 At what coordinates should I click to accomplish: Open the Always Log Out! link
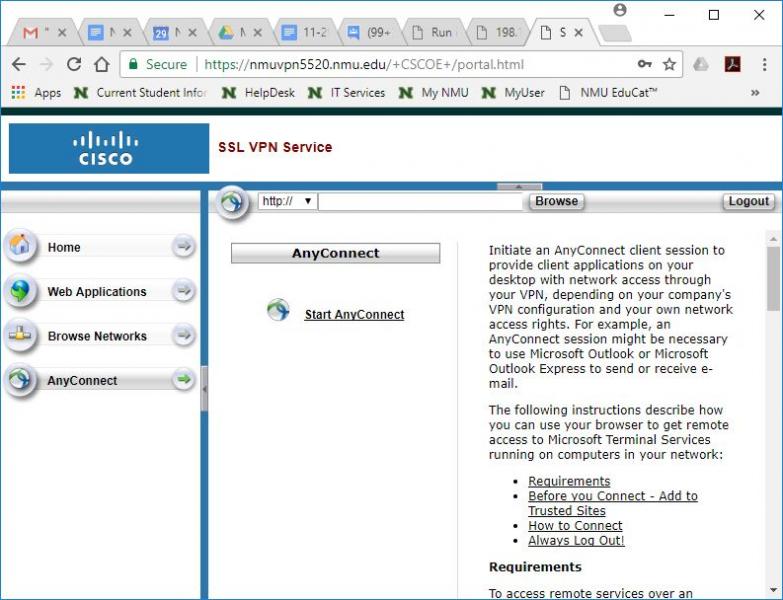point(576,541)
